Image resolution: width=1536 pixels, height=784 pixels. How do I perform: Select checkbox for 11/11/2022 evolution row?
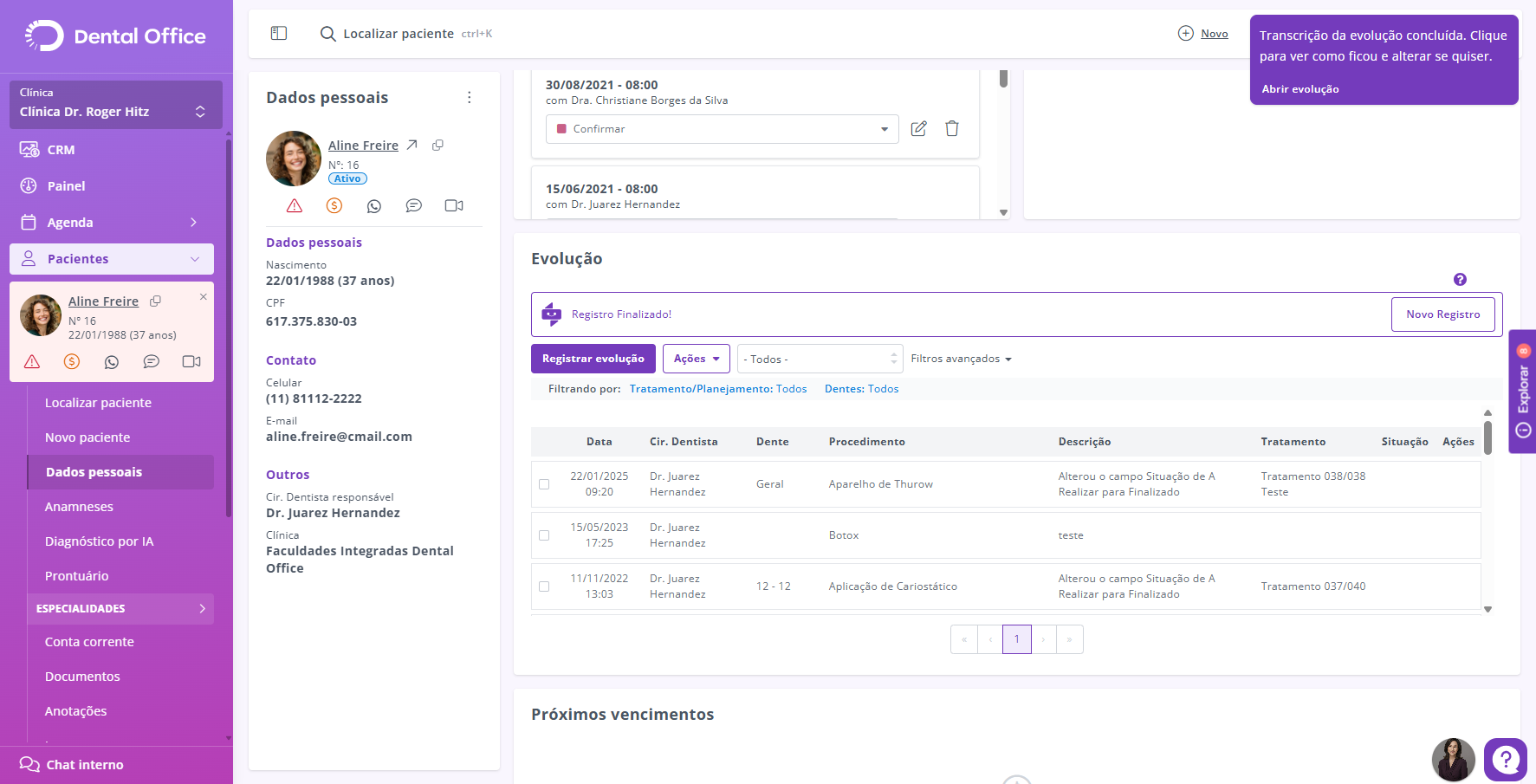(x=544, y=586)
